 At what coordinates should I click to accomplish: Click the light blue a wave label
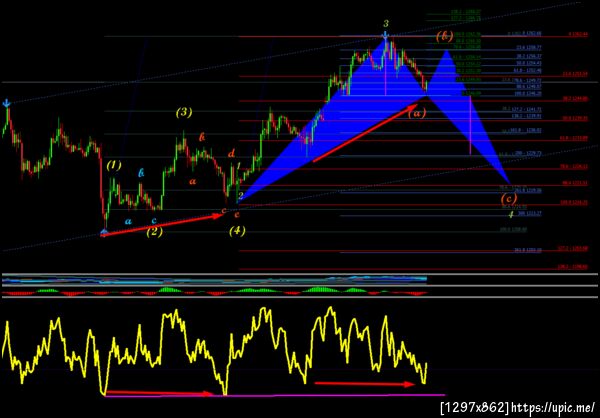(x=129, y=221)
